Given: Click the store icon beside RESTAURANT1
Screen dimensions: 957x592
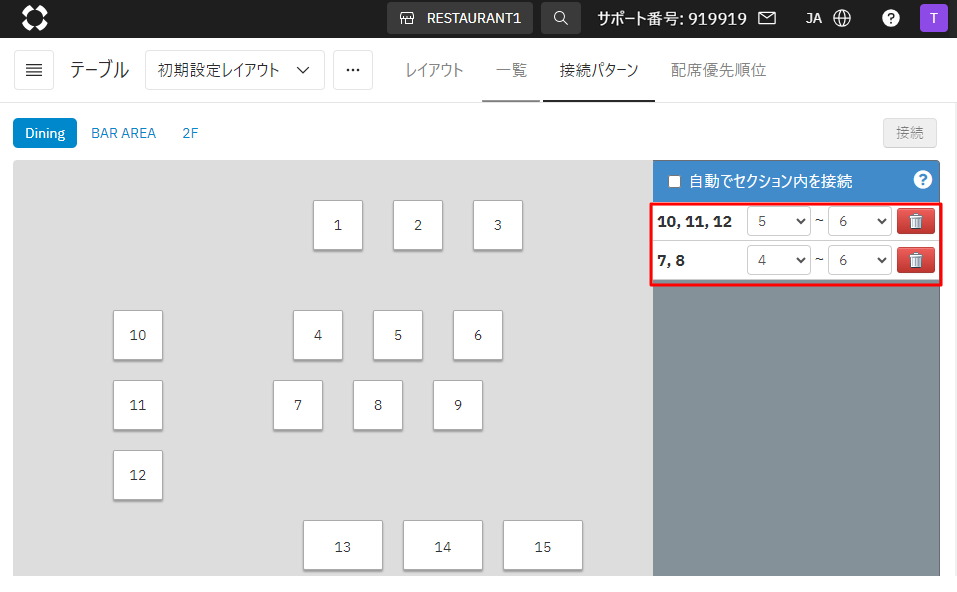Looking at the screenshot, I should coord(407,18).
